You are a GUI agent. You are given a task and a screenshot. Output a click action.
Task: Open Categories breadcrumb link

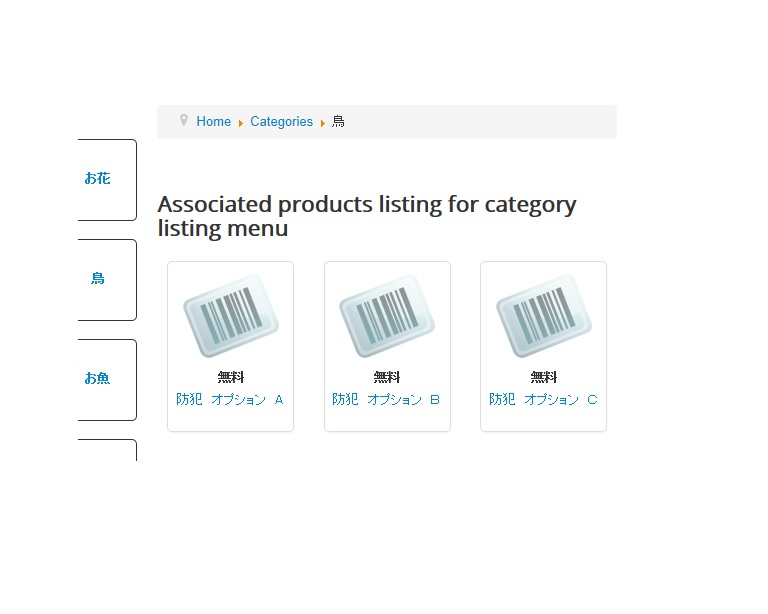[282, 122]
